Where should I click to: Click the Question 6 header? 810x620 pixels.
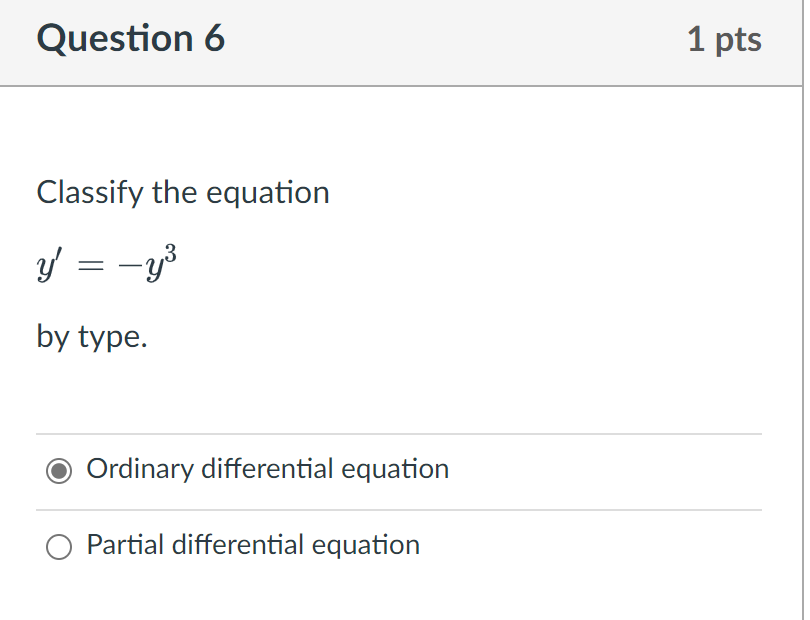[x=130, y=40]
